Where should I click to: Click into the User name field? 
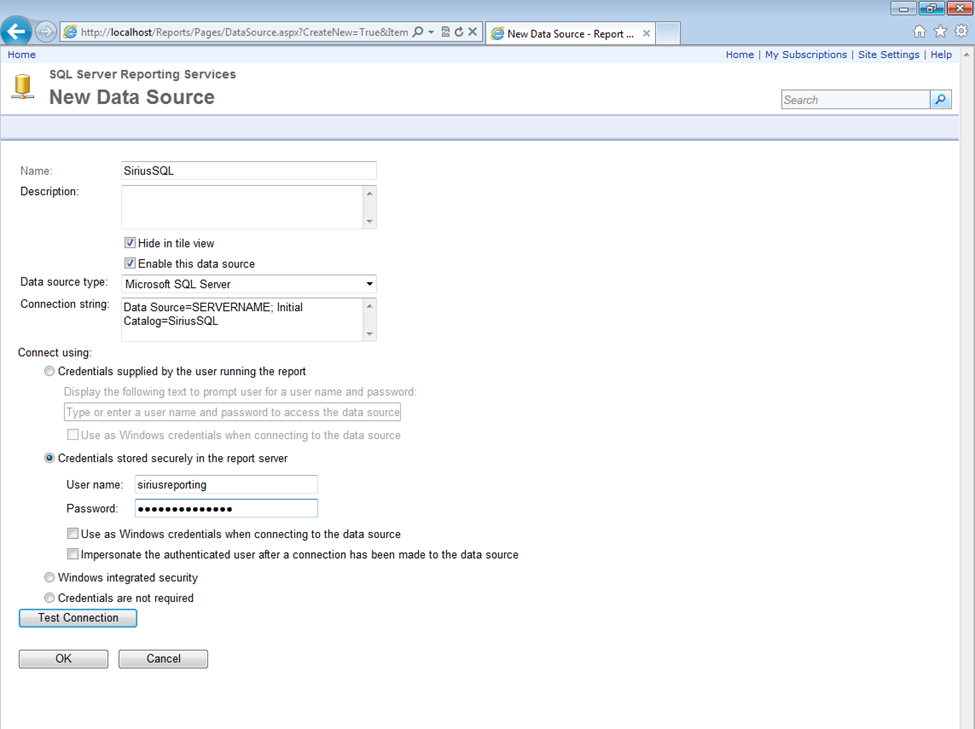coord(225,485)
